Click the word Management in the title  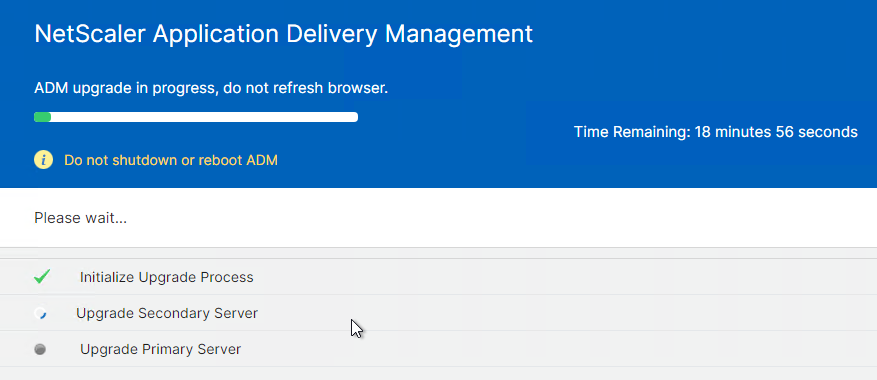459,34
